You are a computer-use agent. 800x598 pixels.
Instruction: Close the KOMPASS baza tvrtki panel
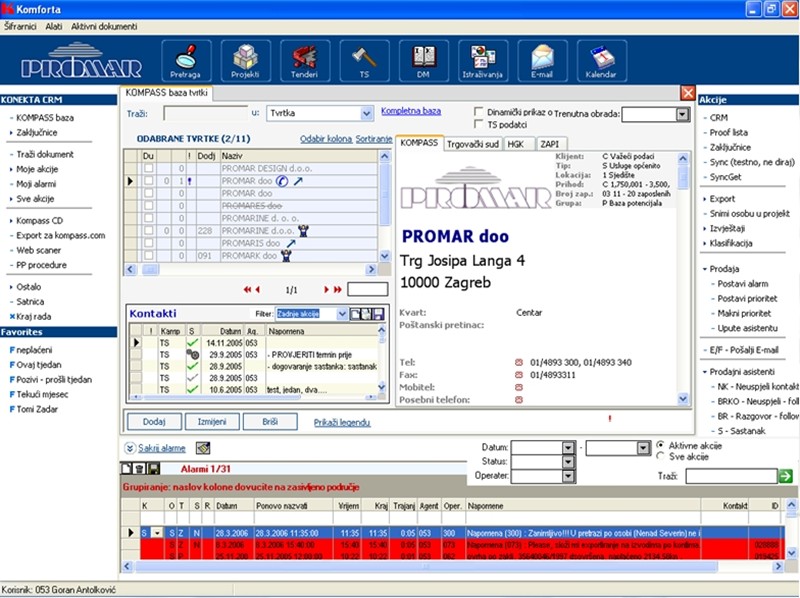click(687, 92)
